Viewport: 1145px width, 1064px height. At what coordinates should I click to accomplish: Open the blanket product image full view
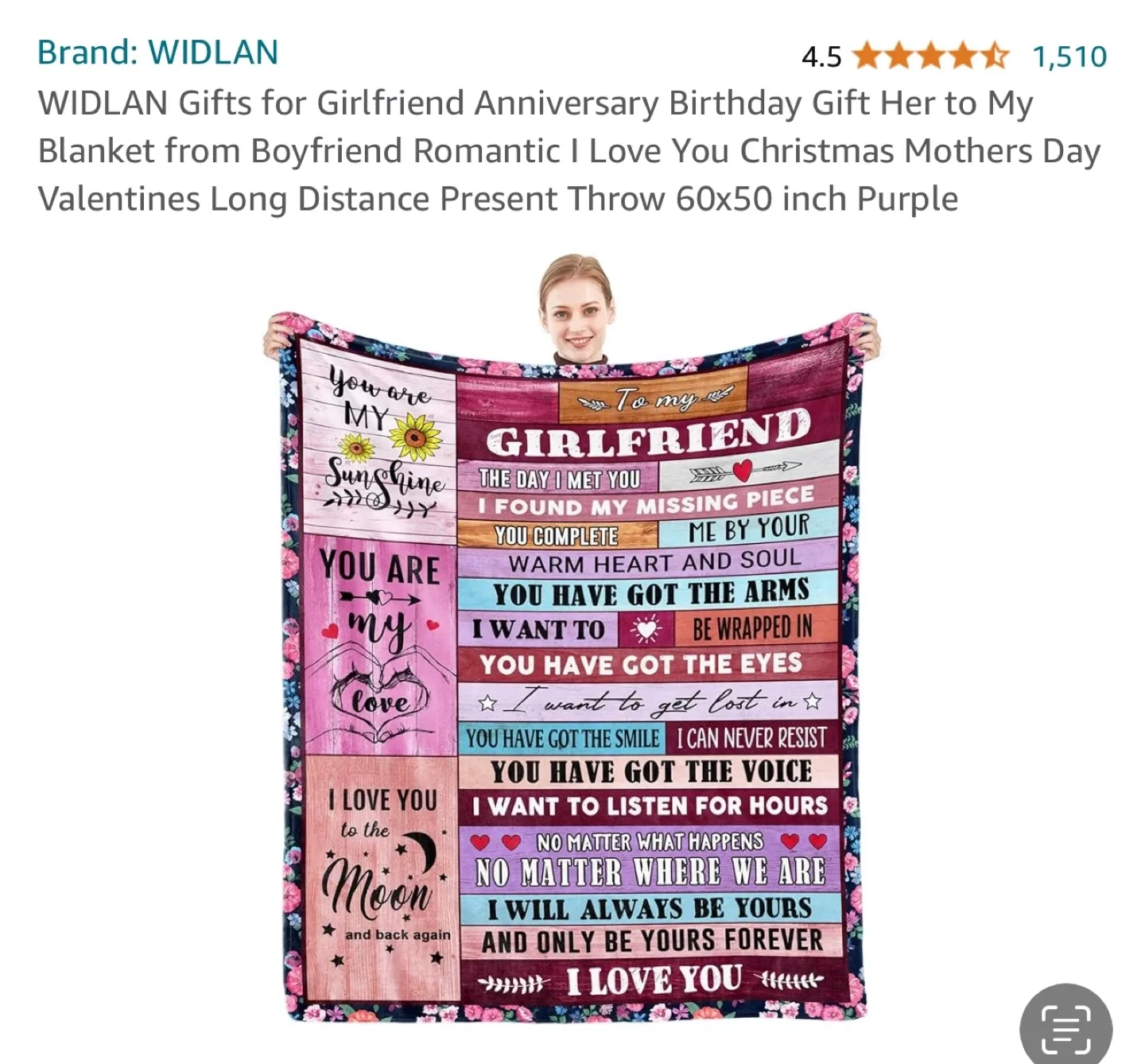click(571, 636)
